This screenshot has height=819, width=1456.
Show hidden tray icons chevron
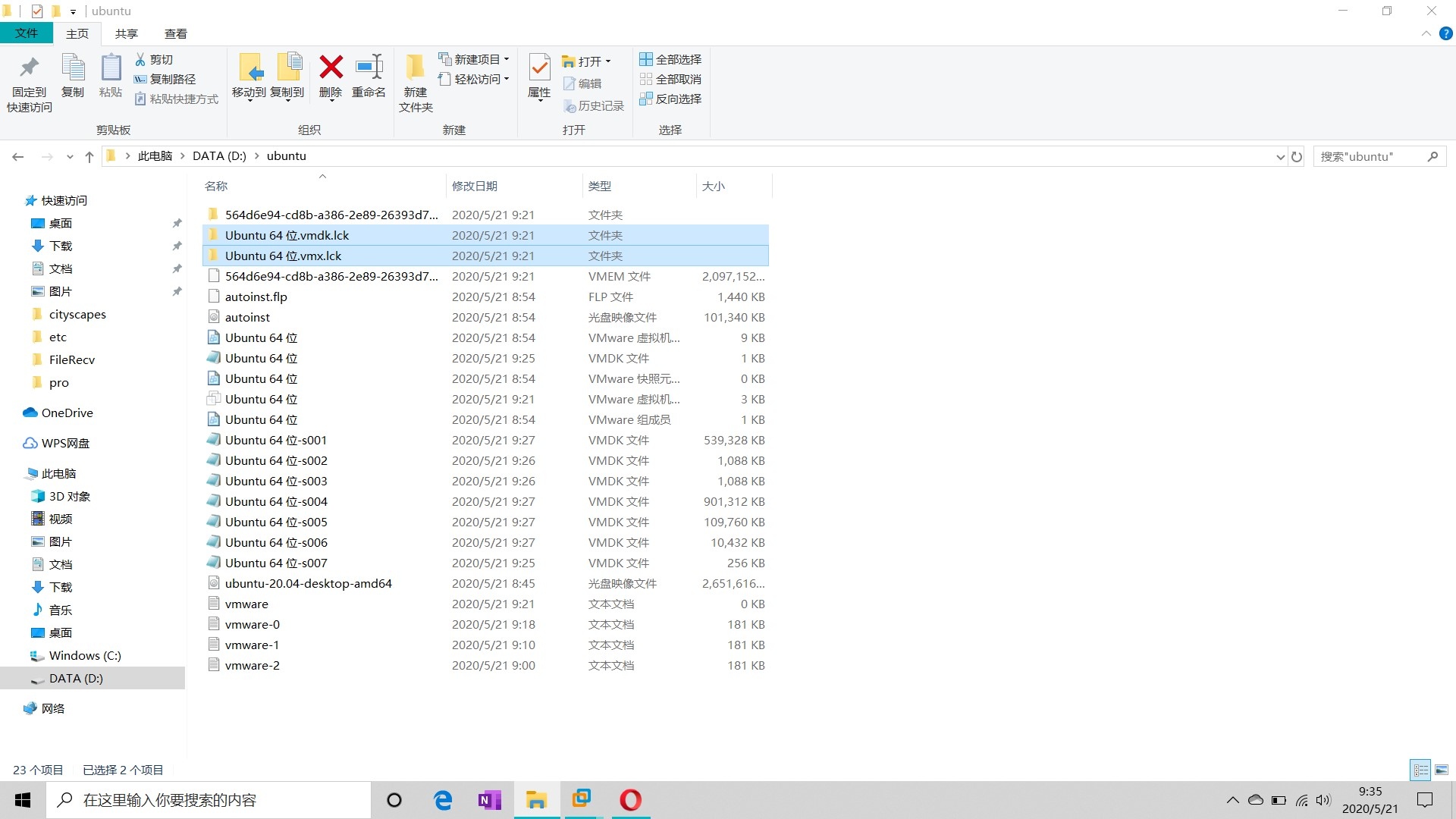1233,800
